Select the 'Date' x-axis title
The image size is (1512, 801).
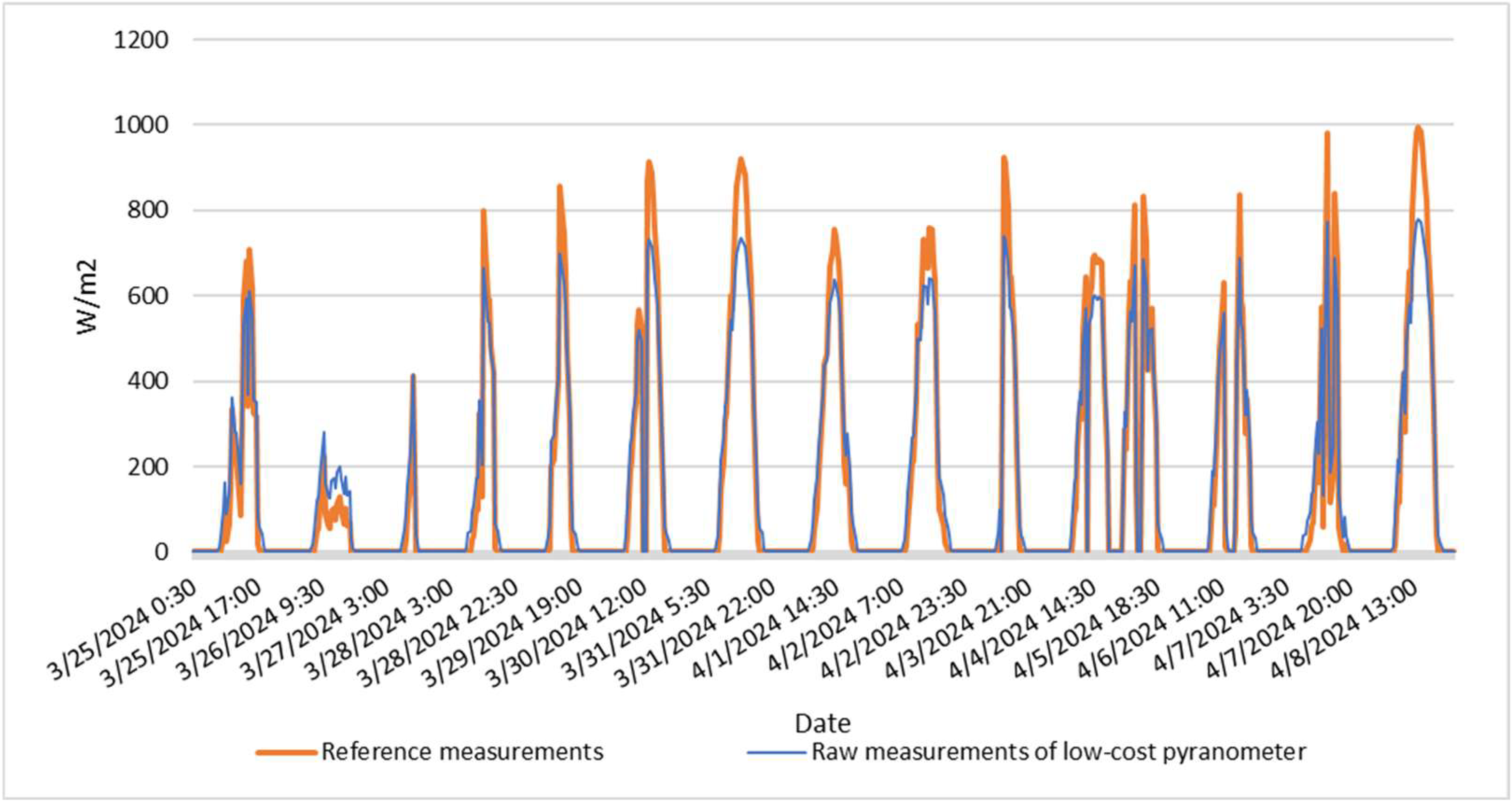[x=823, y=724]
